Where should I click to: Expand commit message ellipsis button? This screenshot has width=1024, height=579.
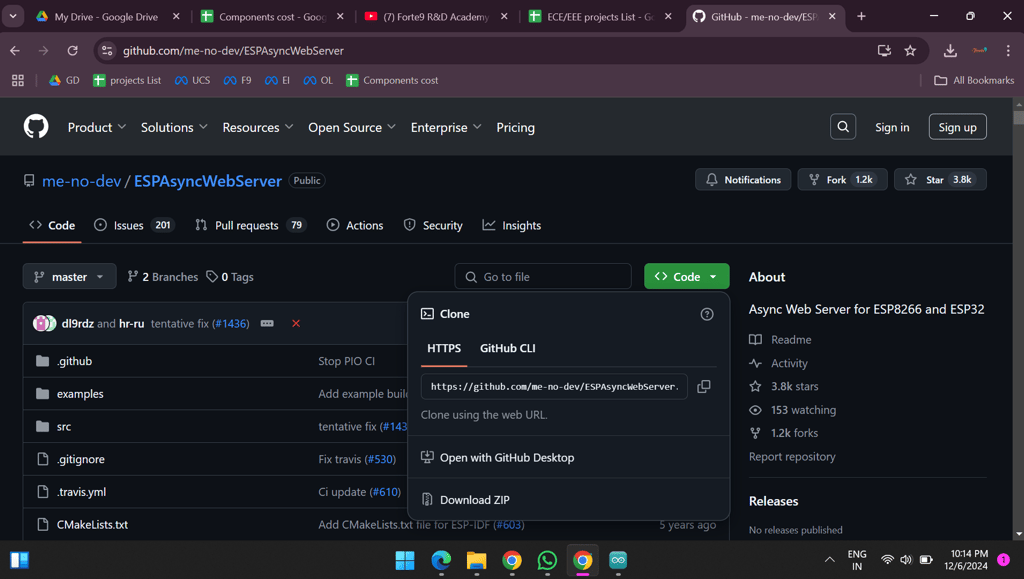click(x=267, y=323)
